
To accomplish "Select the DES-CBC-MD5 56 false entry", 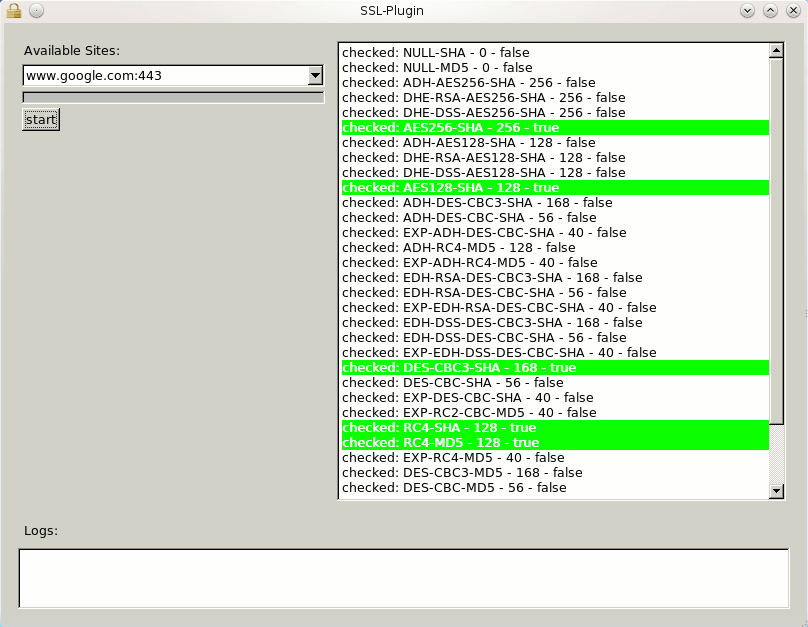I will (454, 488).
